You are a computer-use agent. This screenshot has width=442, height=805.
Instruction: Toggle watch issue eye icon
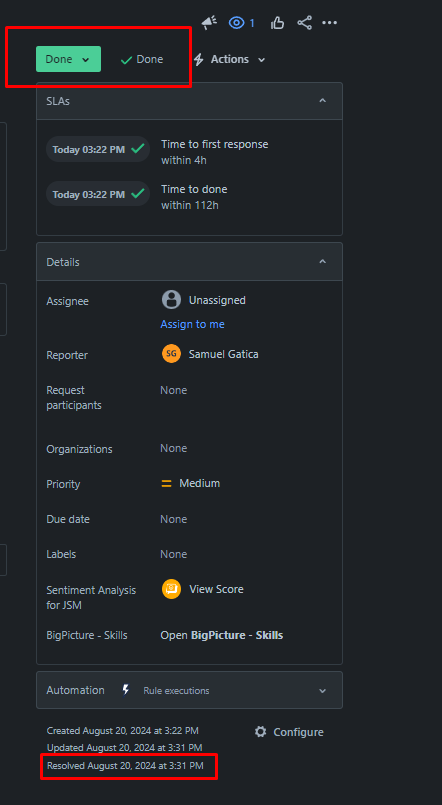click(x=236, y=23)
